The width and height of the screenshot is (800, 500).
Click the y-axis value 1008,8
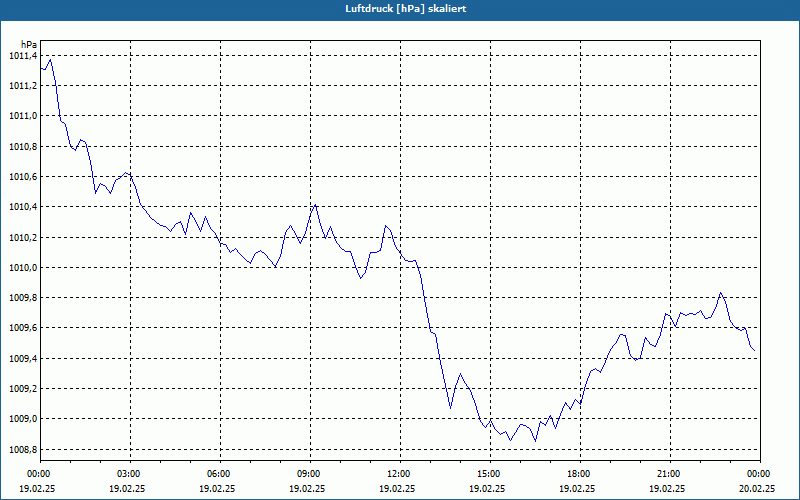[23, 449]
